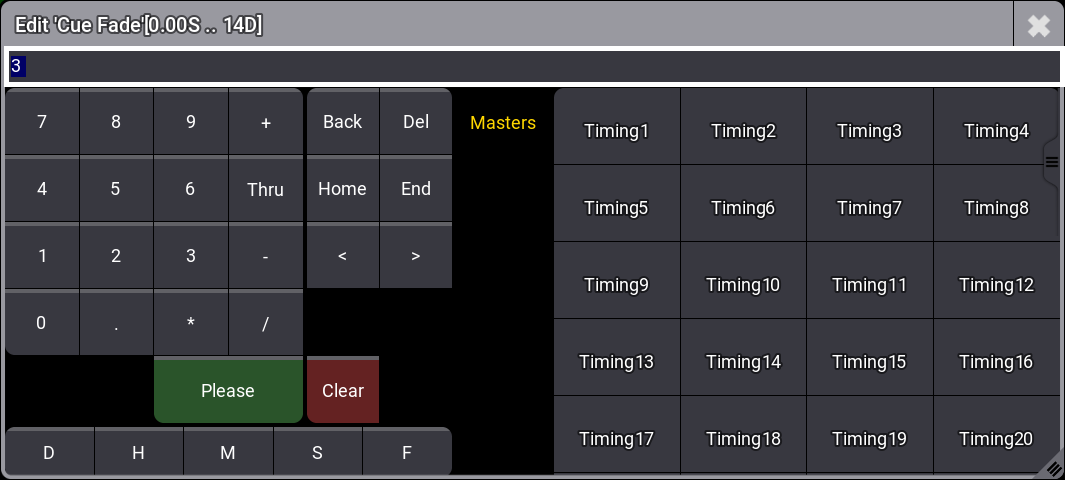Screen dimensions: 1065x480
Task: Select the Timing11 master
Action: click(x=869, y=284)
